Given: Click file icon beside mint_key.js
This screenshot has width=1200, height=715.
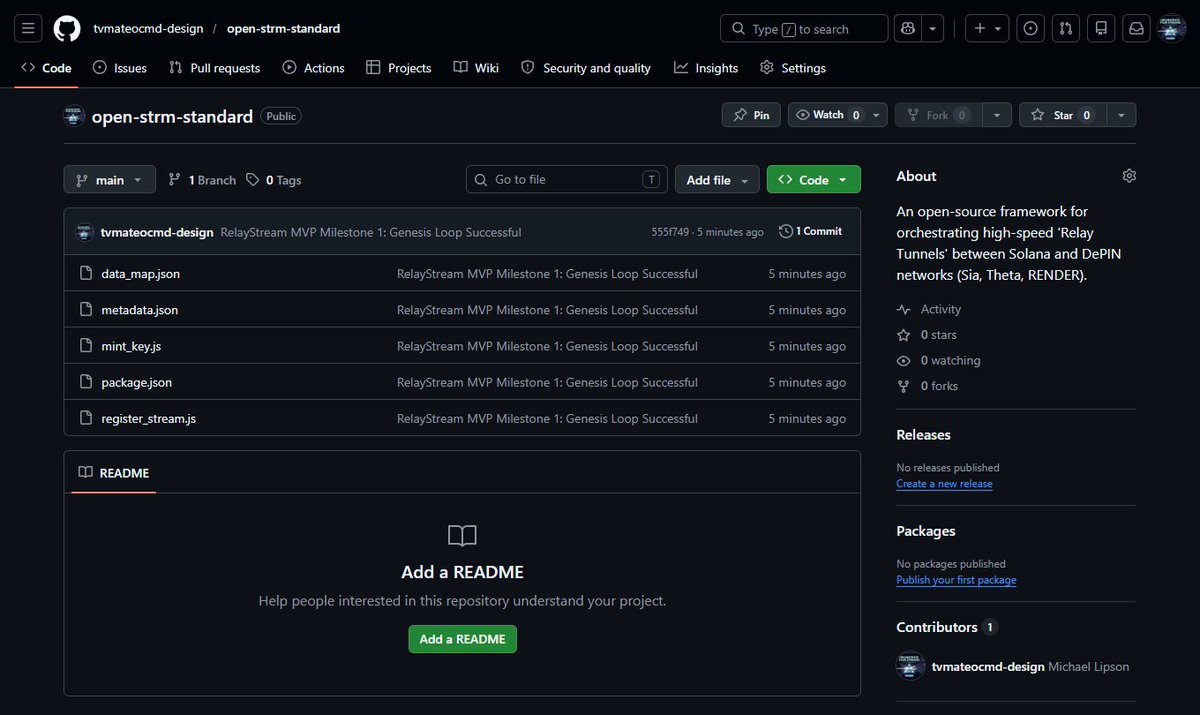Looking at the screenshot, I should click(x=85, y=346).
